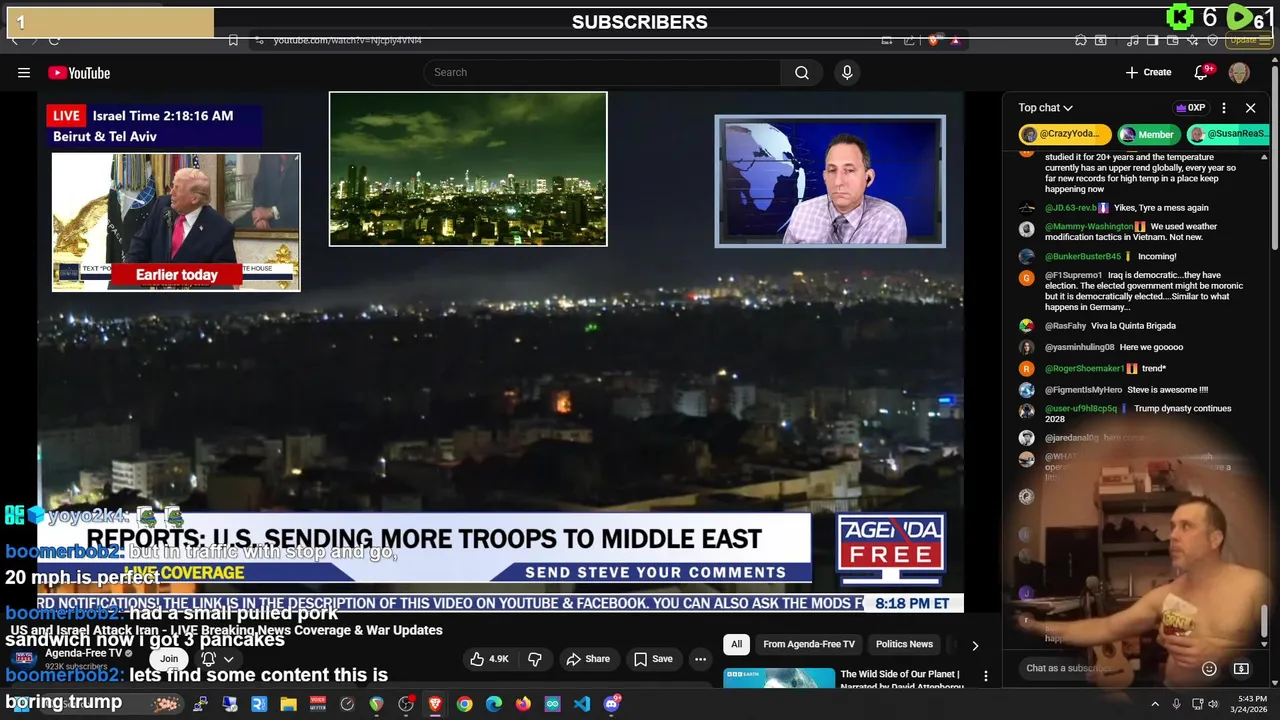
Task: Open Firefox from the taskbar
Action: [x=523, y=704]
